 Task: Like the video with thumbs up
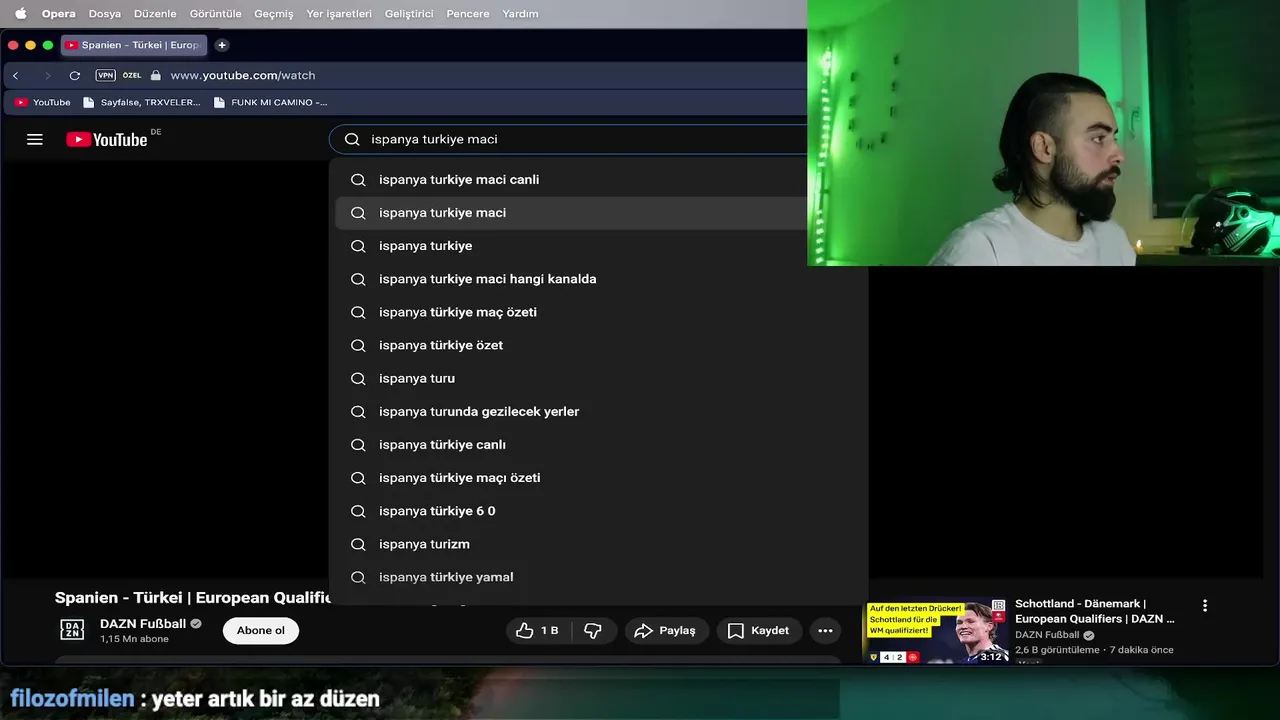click(537, 630)
